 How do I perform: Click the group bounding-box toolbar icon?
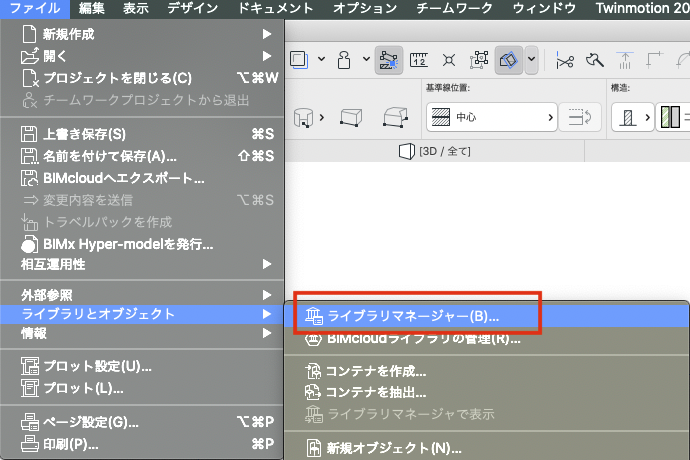click(x=479, y=59)
